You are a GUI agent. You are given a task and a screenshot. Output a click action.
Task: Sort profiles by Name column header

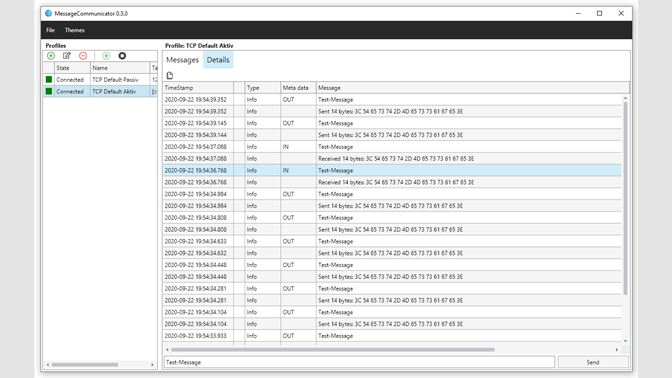pyautogui.click(x=120, y=68)
